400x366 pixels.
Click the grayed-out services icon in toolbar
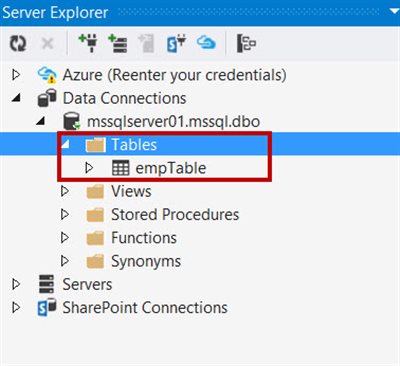(x=146, y=43)
